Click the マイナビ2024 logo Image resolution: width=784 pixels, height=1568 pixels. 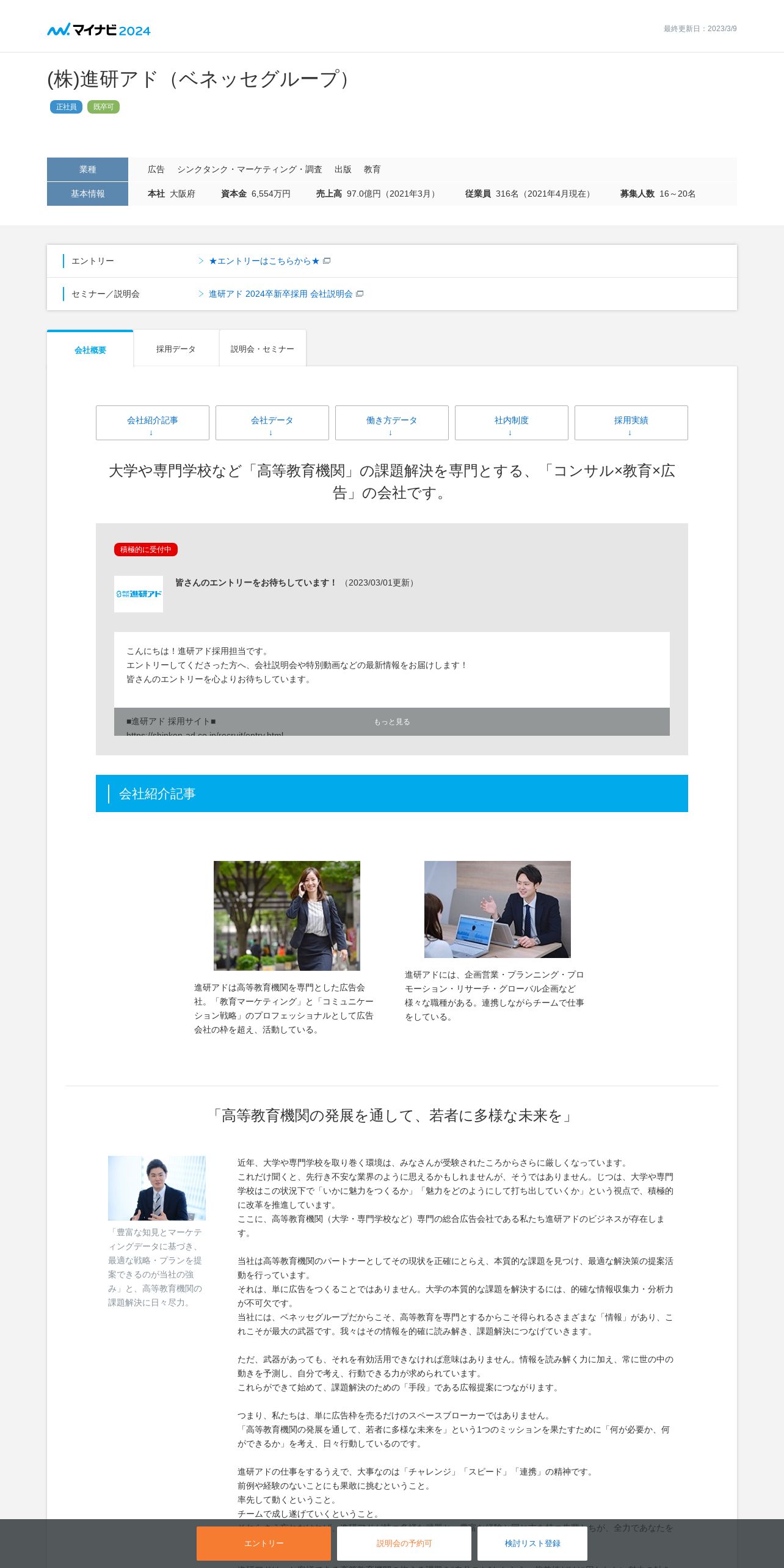pyautogui.click(x=99, y=30)
